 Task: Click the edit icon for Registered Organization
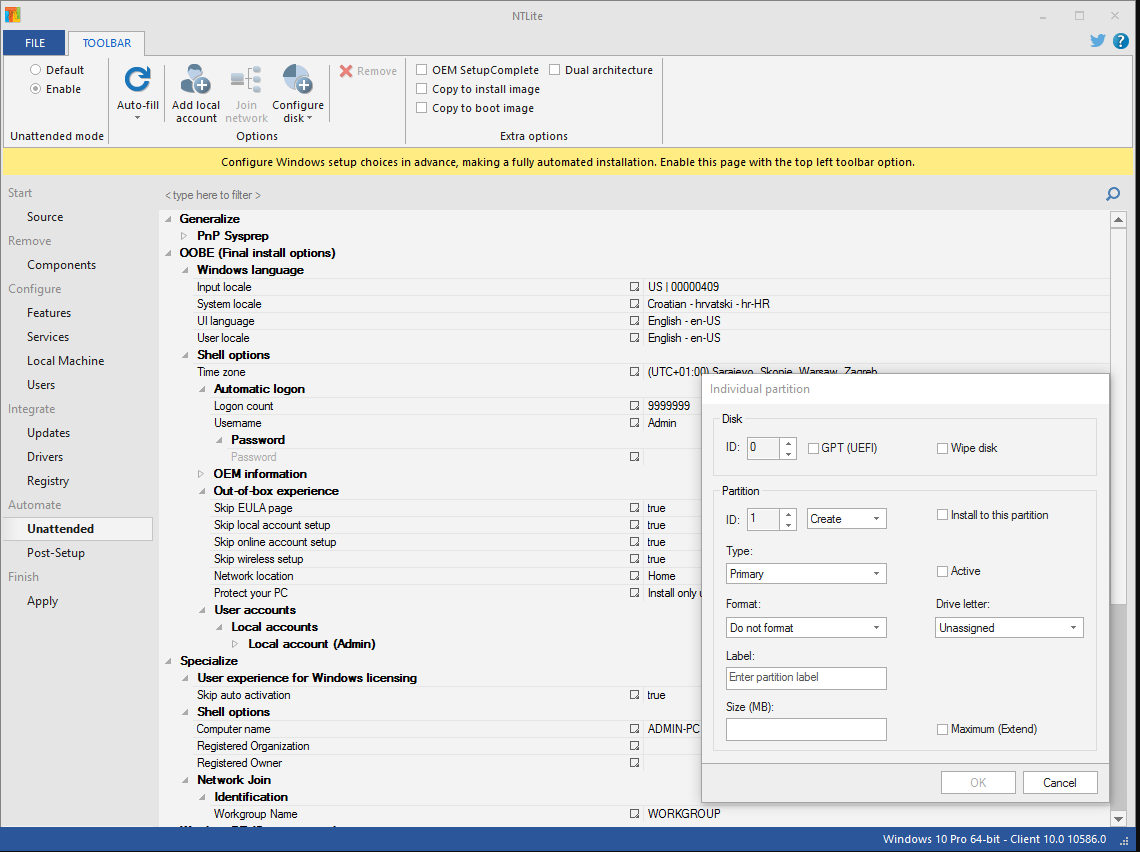point(635,746)
